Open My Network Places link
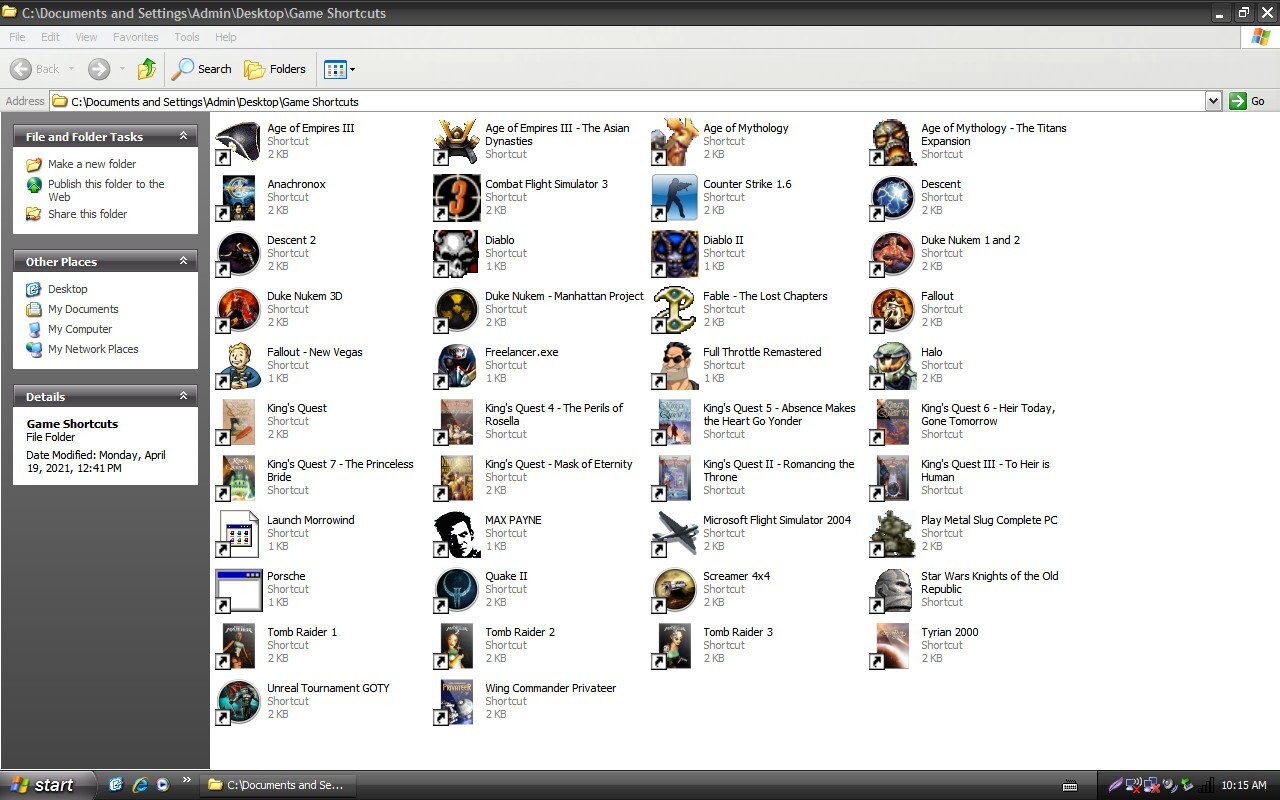The width and height of the screenshot is (1280, 800). click(93, 349)
